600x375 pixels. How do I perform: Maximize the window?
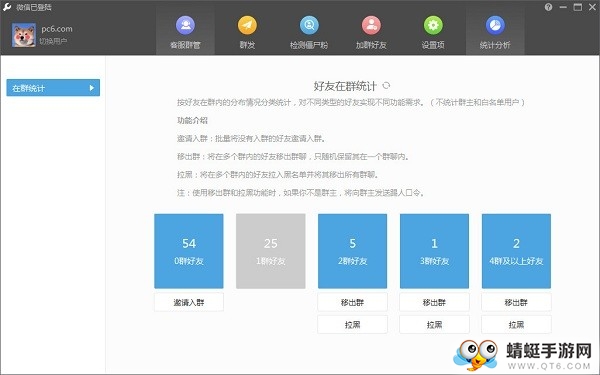tap(577, 7)
